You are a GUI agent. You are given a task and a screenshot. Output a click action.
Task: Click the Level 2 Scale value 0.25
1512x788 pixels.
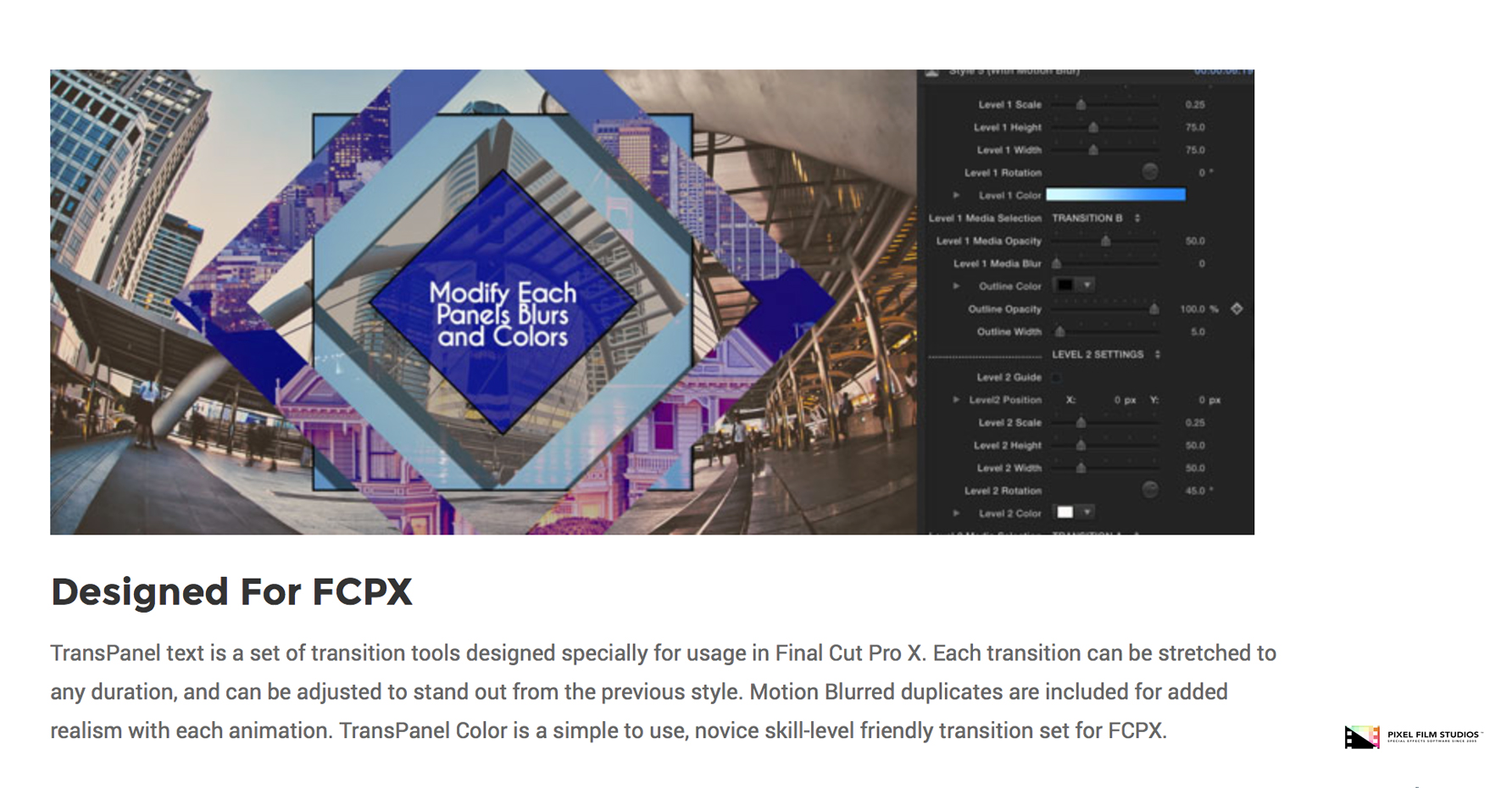coord(1195,422)
